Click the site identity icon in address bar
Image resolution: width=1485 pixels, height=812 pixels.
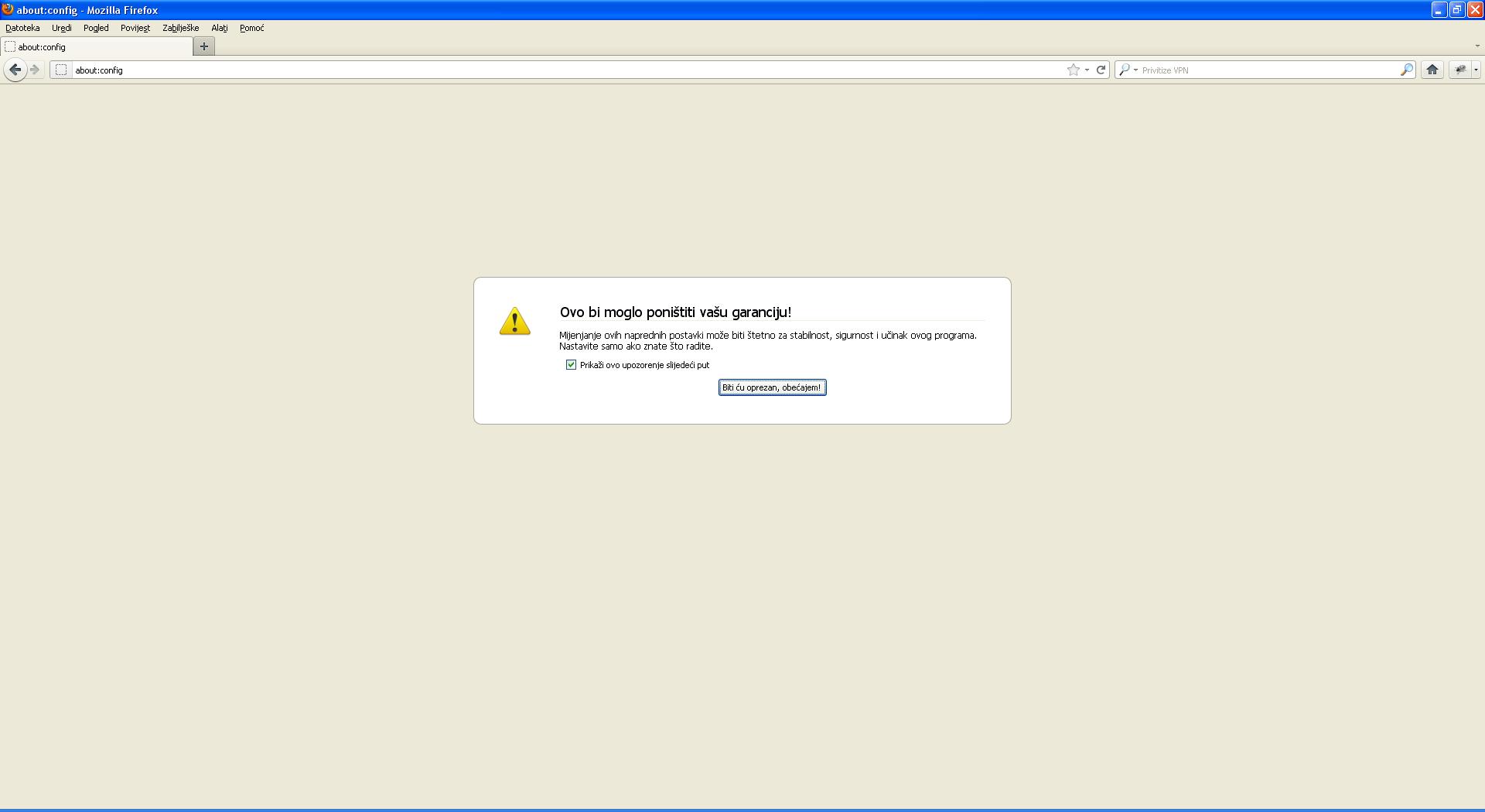tap(61, 70)
